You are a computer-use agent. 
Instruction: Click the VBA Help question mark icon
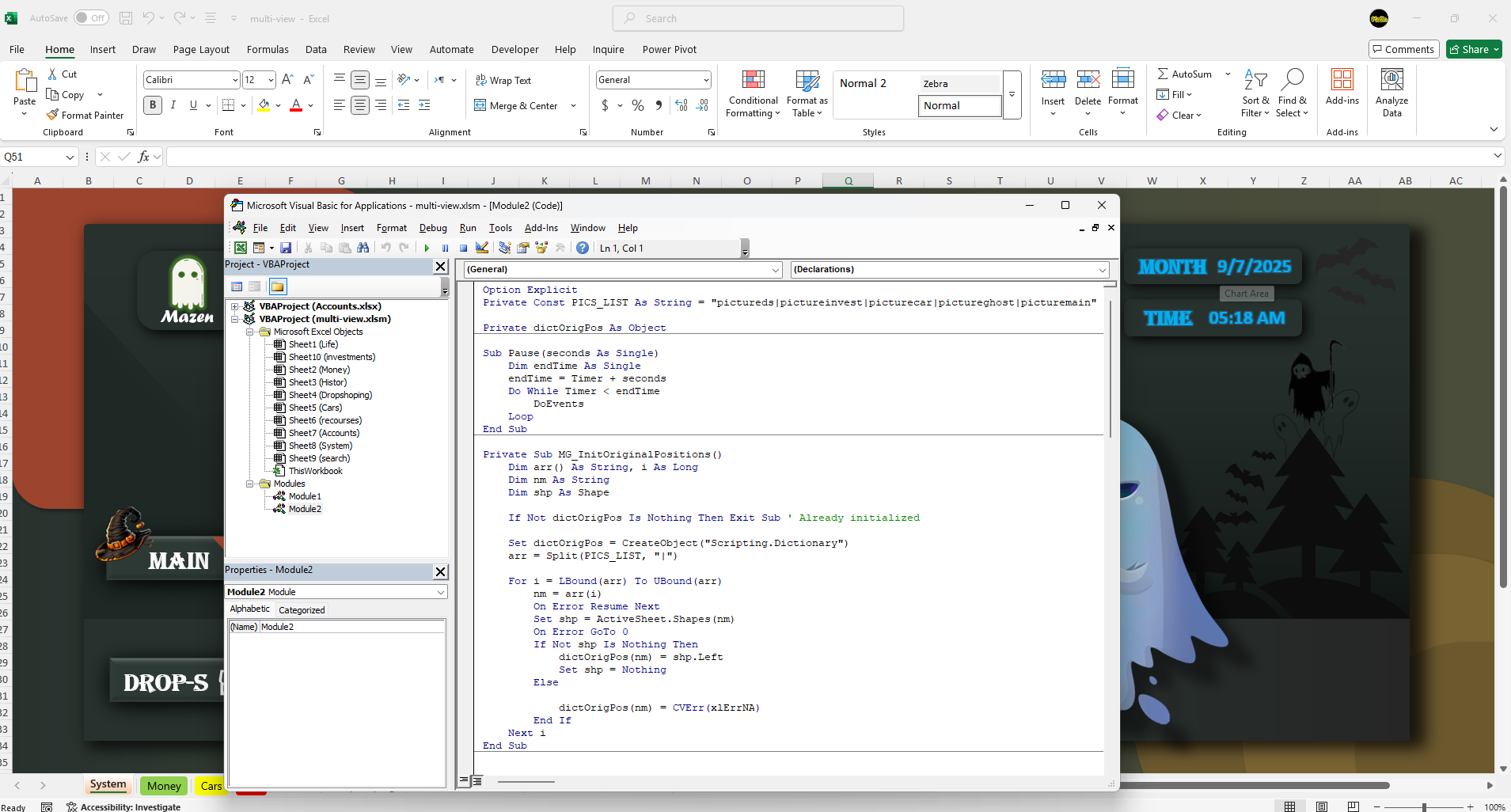point(583,249)
